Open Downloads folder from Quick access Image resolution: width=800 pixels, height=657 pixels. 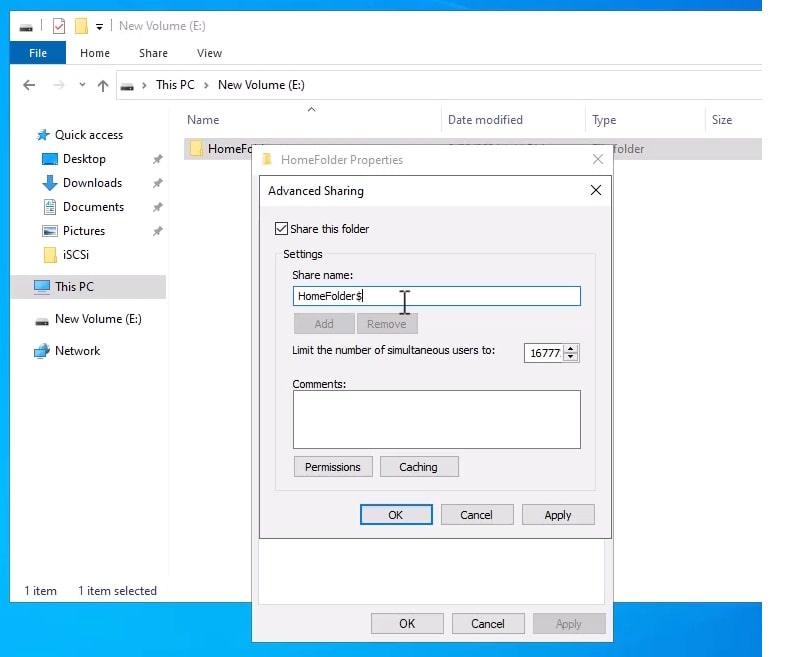(50, 183)
